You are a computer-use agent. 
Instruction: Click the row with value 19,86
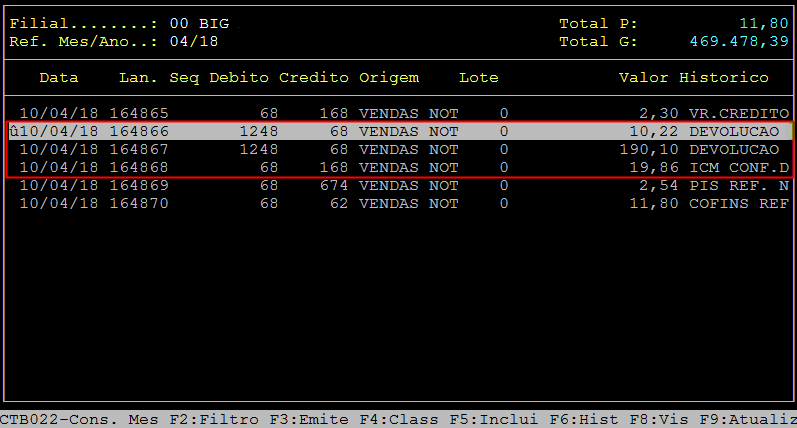(400, 167)
